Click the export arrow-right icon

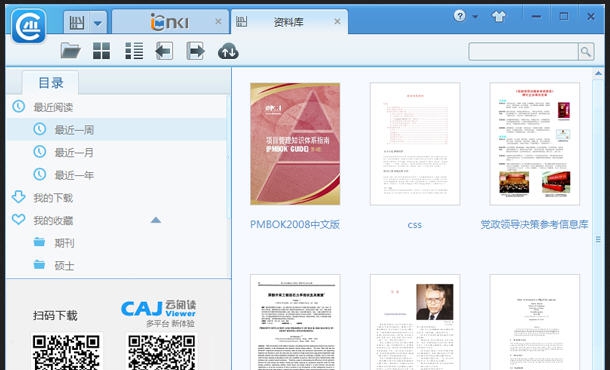[x=196, y=51]
